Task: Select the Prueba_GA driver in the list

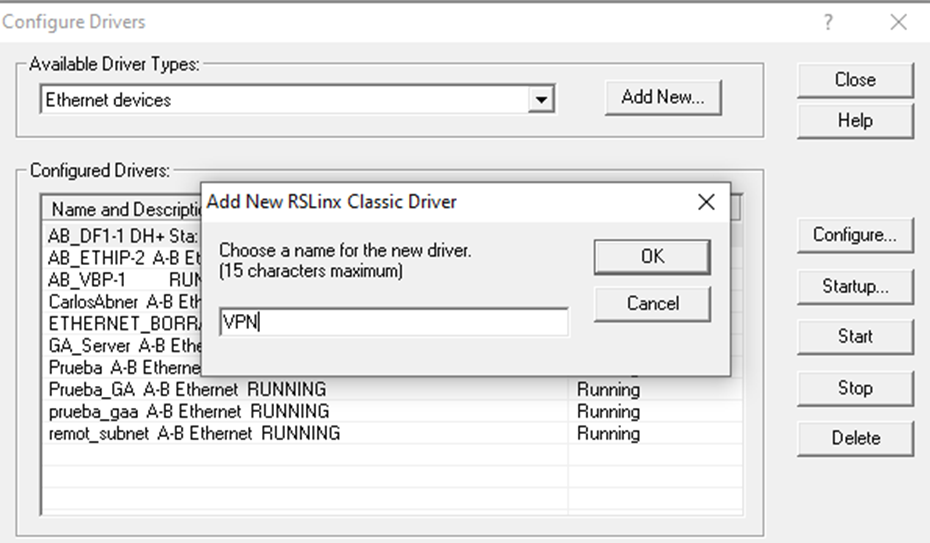Action: (x=187, y=389)
